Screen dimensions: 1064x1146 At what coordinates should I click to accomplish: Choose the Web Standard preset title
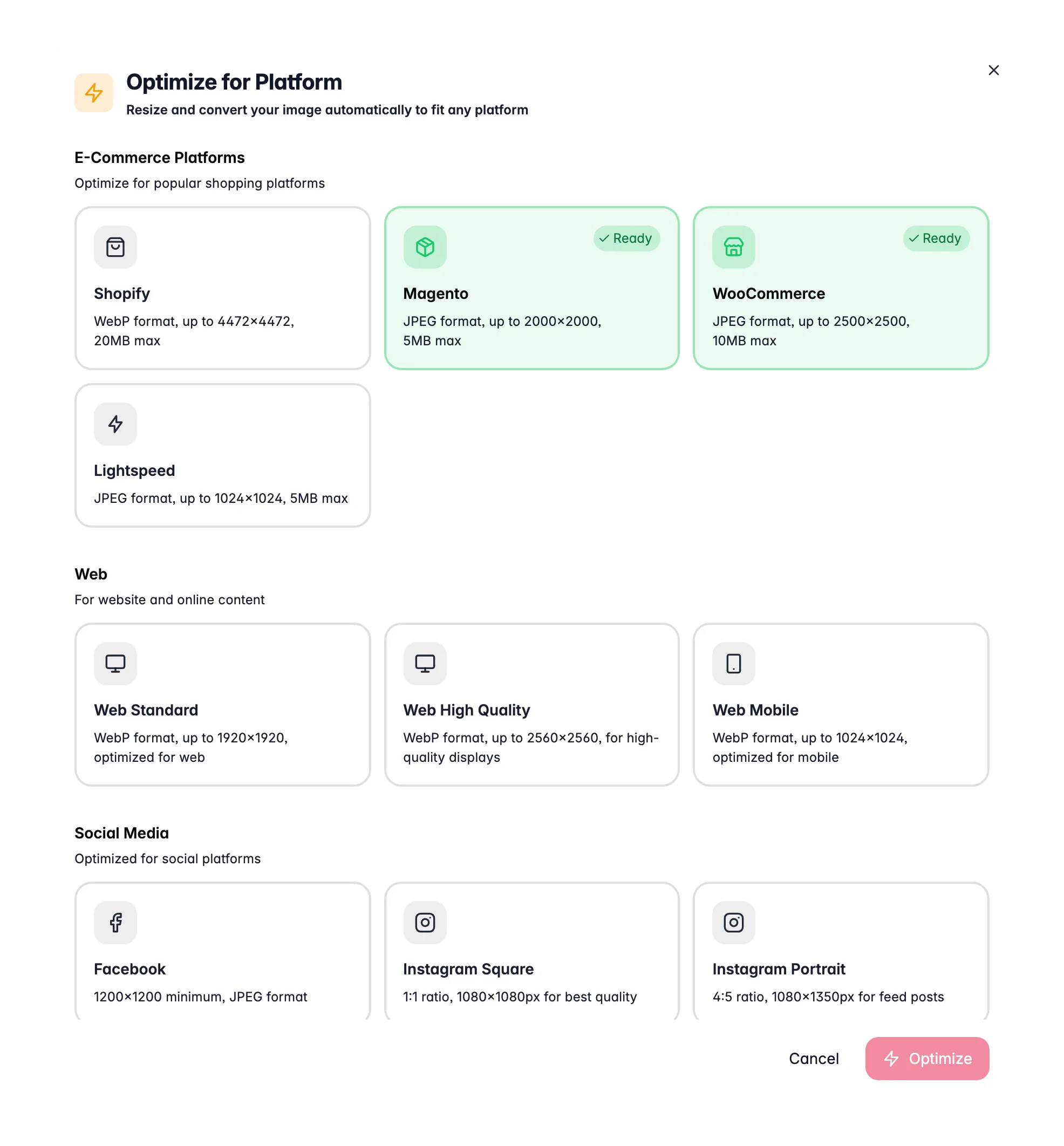coord(146,710)
